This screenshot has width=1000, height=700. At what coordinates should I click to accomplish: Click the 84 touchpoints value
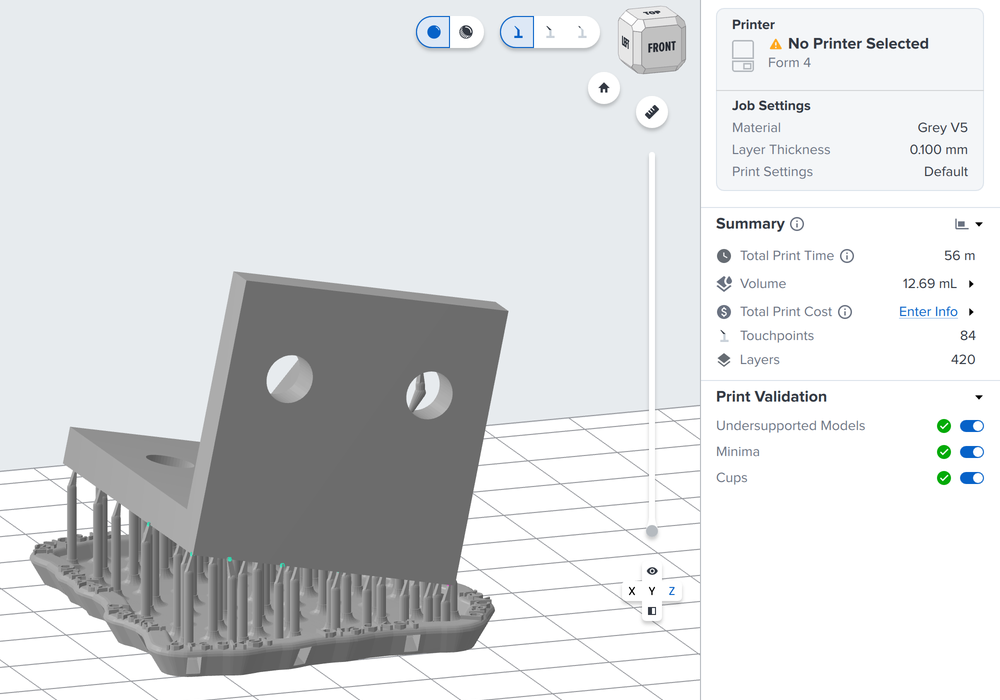(967, 336)
